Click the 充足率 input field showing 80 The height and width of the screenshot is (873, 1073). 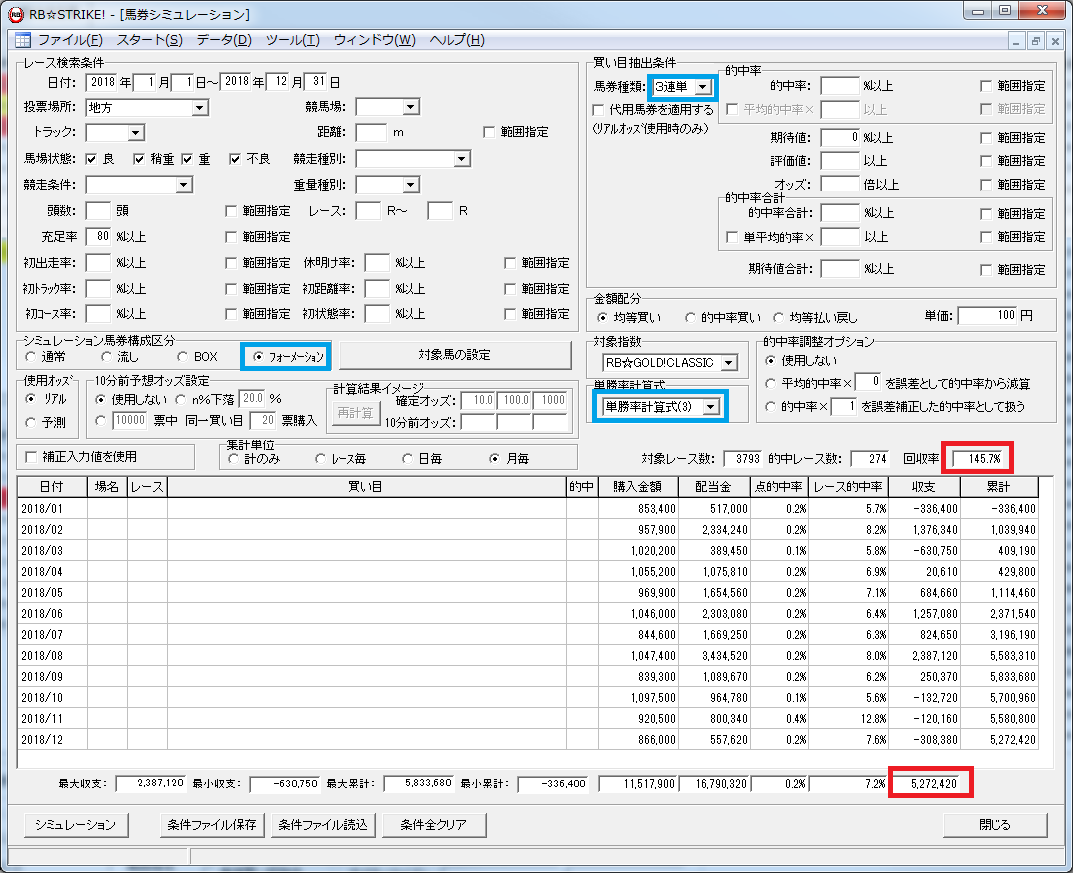[x=98, y=237]
